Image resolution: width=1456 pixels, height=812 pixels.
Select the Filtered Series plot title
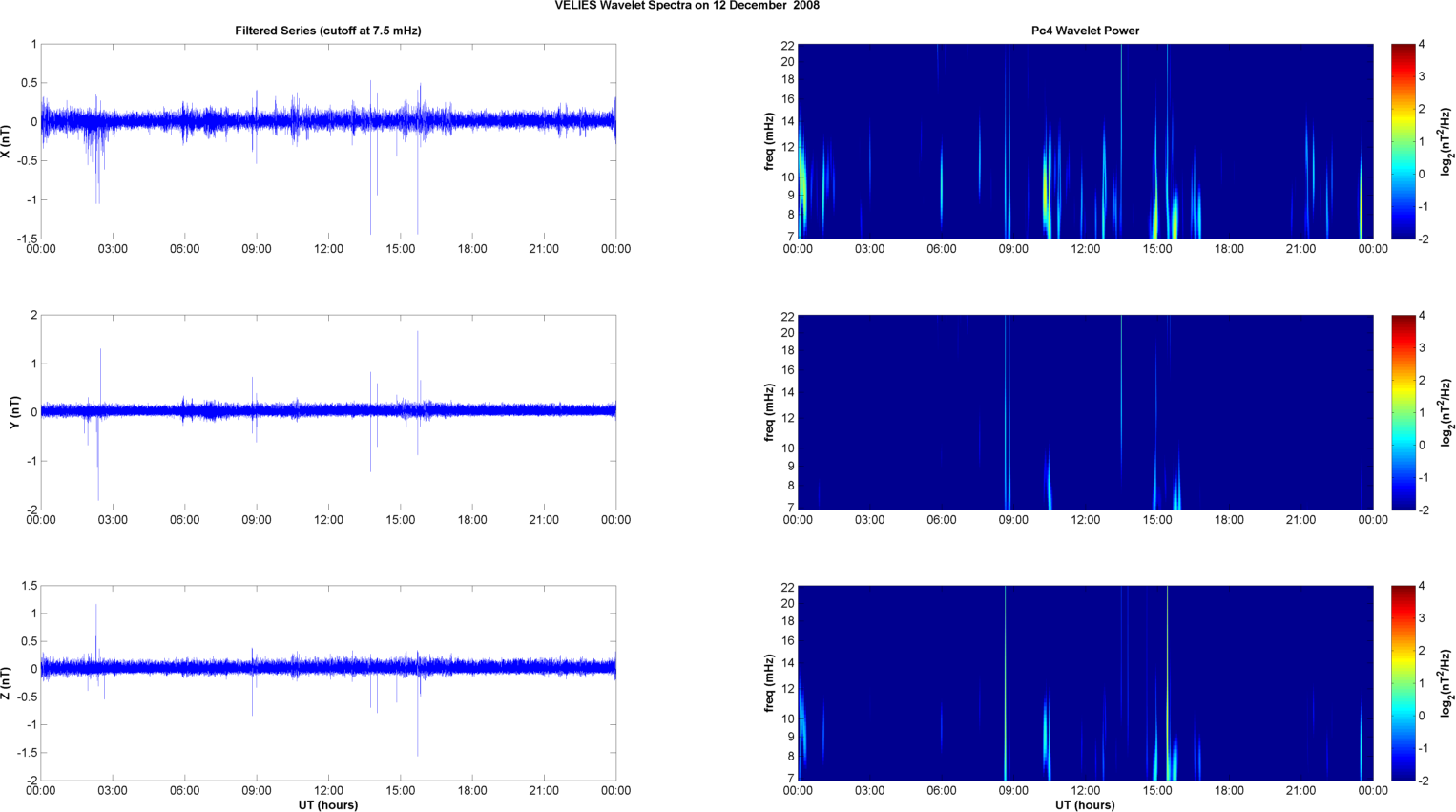click(x=327, y=31)
